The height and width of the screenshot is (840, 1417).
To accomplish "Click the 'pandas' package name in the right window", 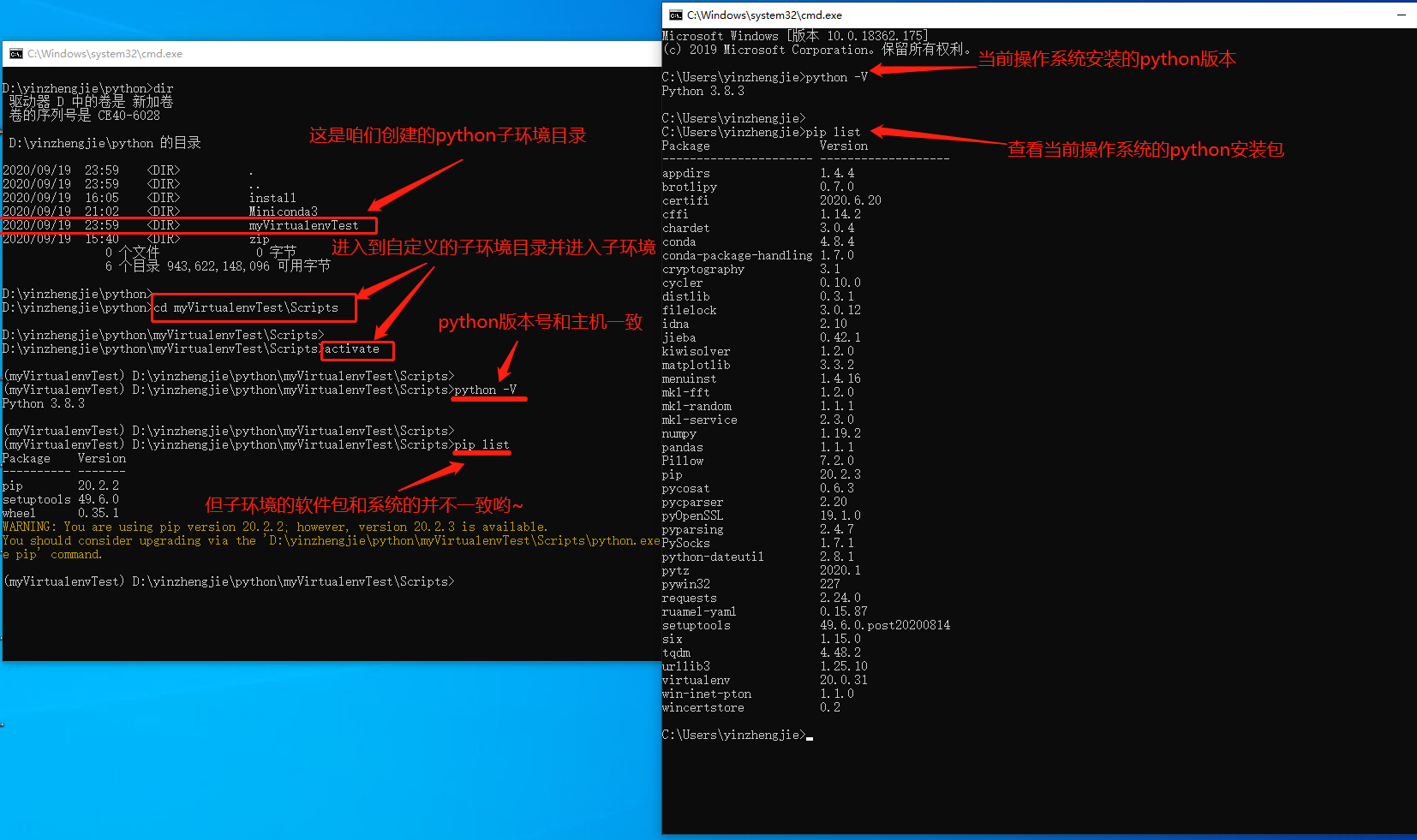I will (682, 447).
